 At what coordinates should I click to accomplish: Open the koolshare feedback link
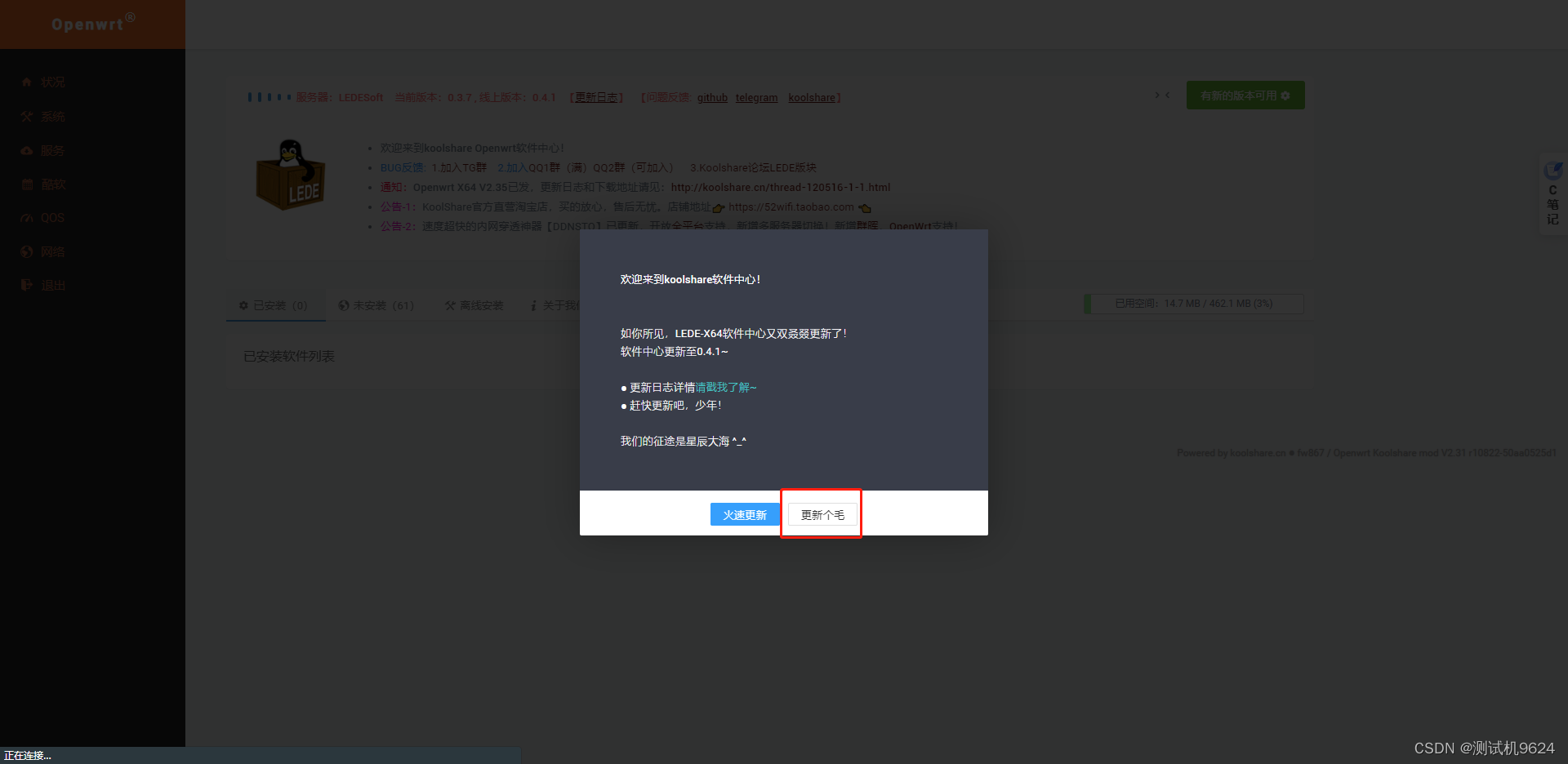pos(812,98)
